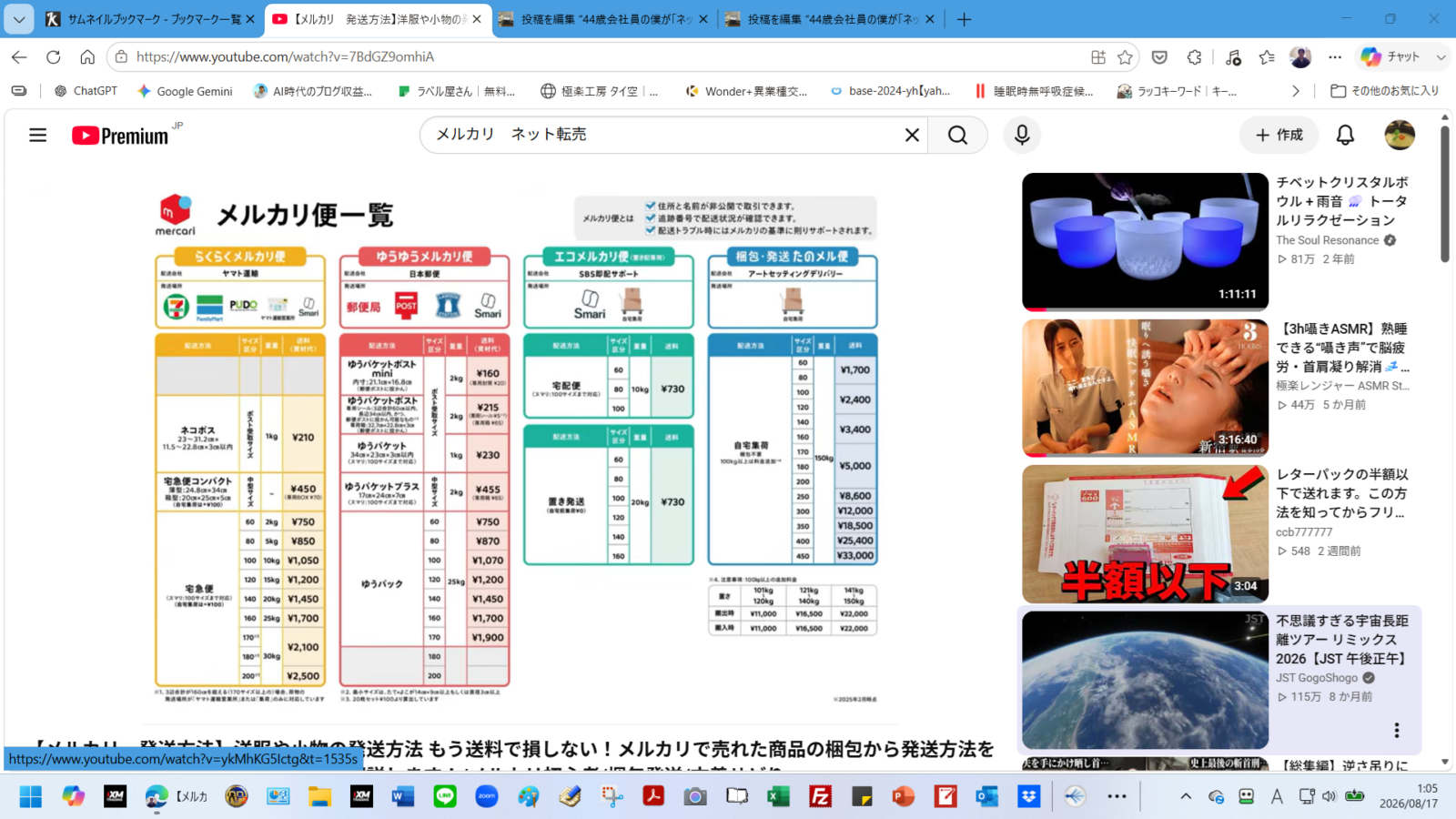Open split screen from the address bar
The image size is (1456, 819).
(1098, 56)
